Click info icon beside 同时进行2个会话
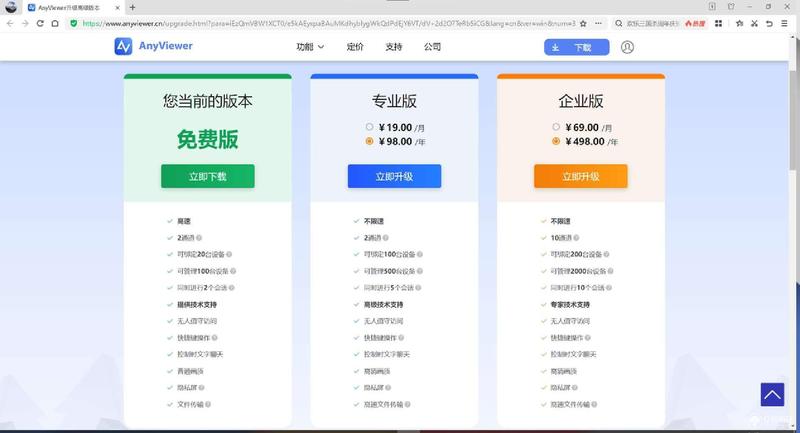Viewport: 800px width, 433px height. click(x=231, y=288)
